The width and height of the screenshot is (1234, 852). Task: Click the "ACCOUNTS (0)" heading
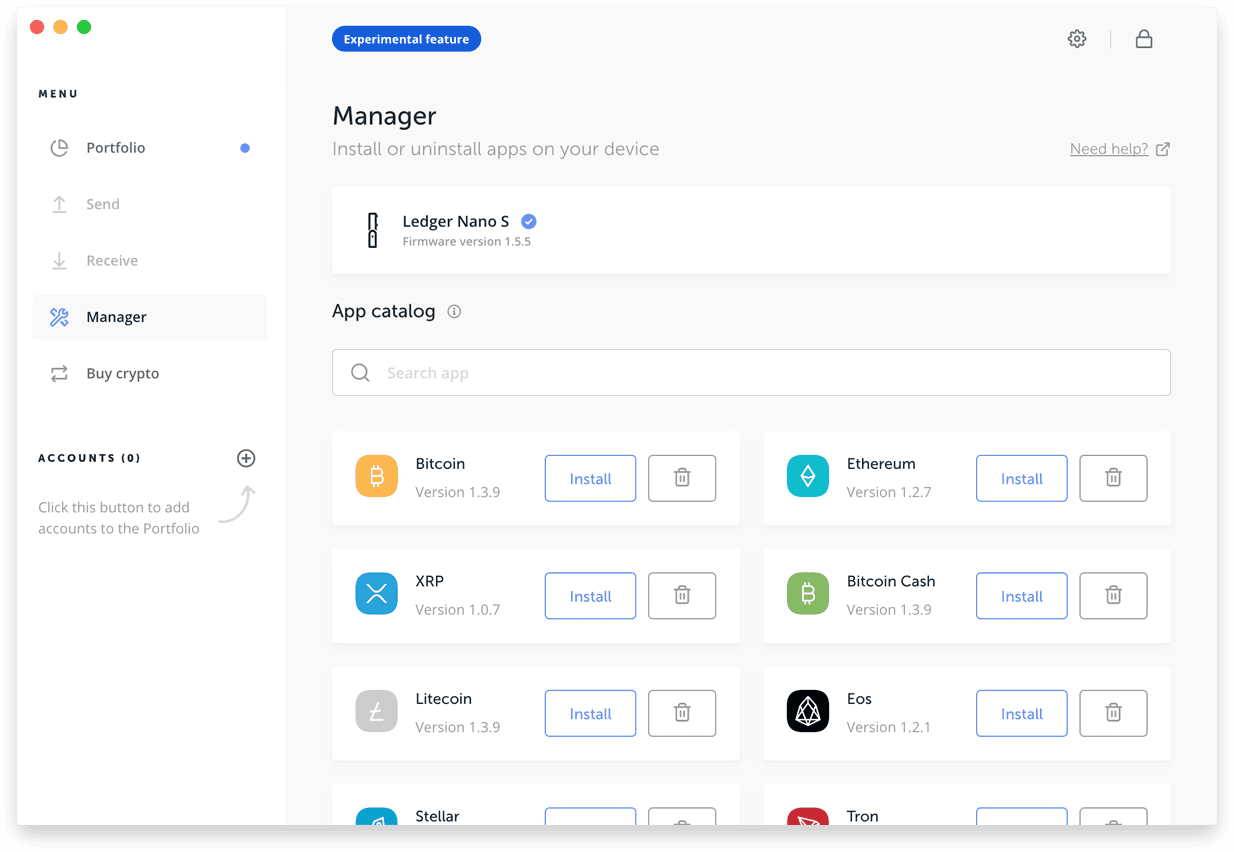point(89,458)
